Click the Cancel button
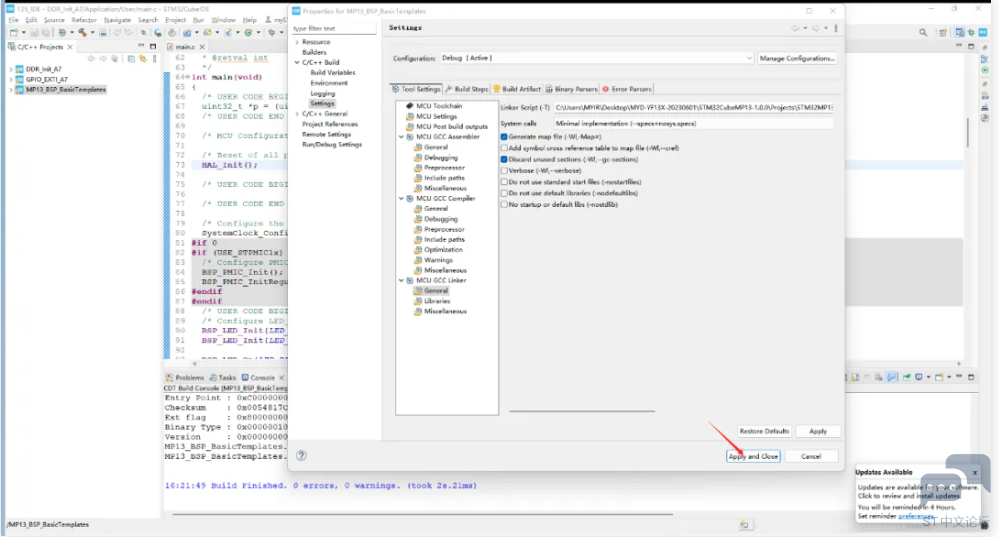The width and height of the screenshot is (999, 537). coord(811,456)
